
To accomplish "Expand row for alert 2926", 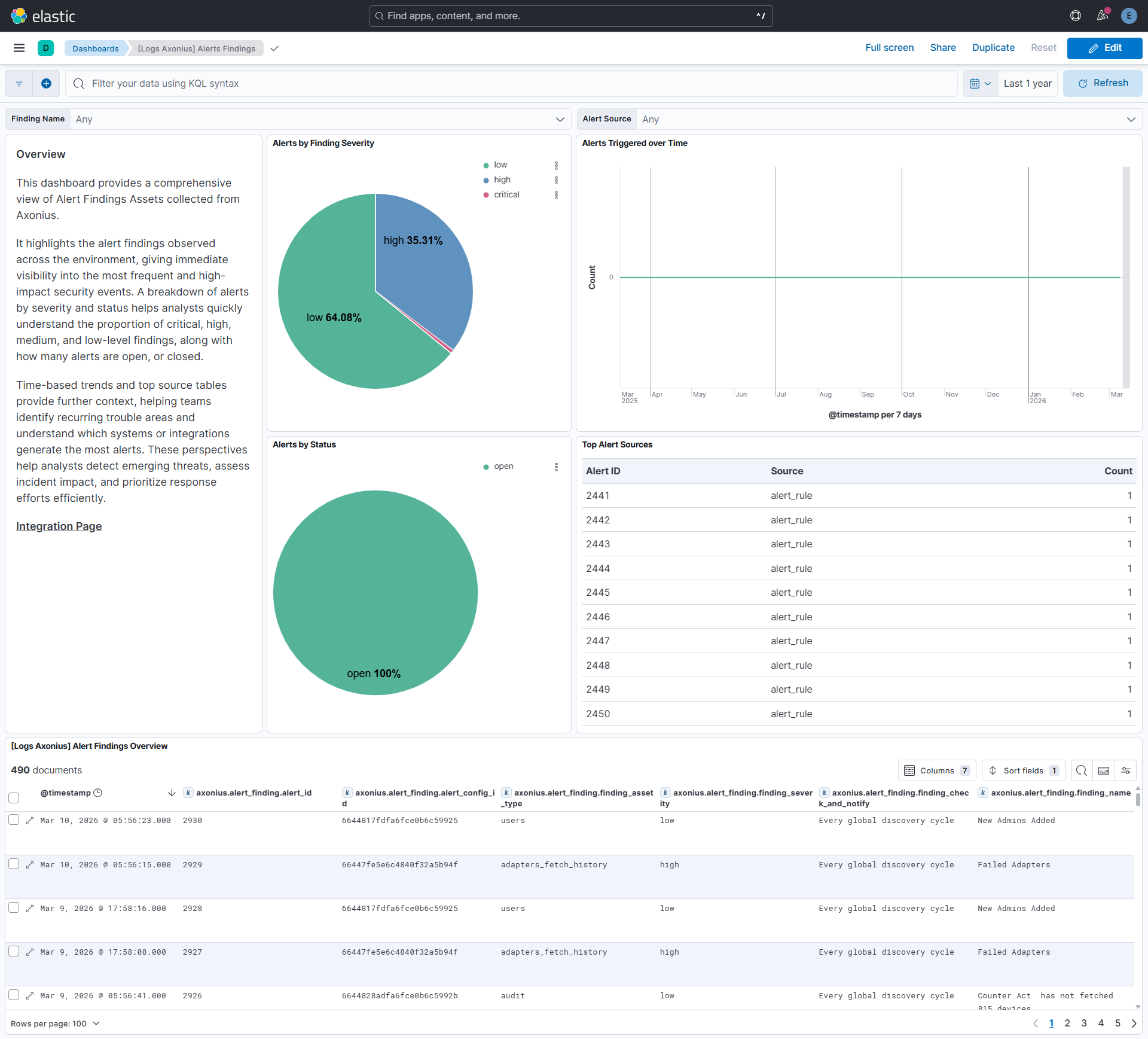I will tap(30, 995).
